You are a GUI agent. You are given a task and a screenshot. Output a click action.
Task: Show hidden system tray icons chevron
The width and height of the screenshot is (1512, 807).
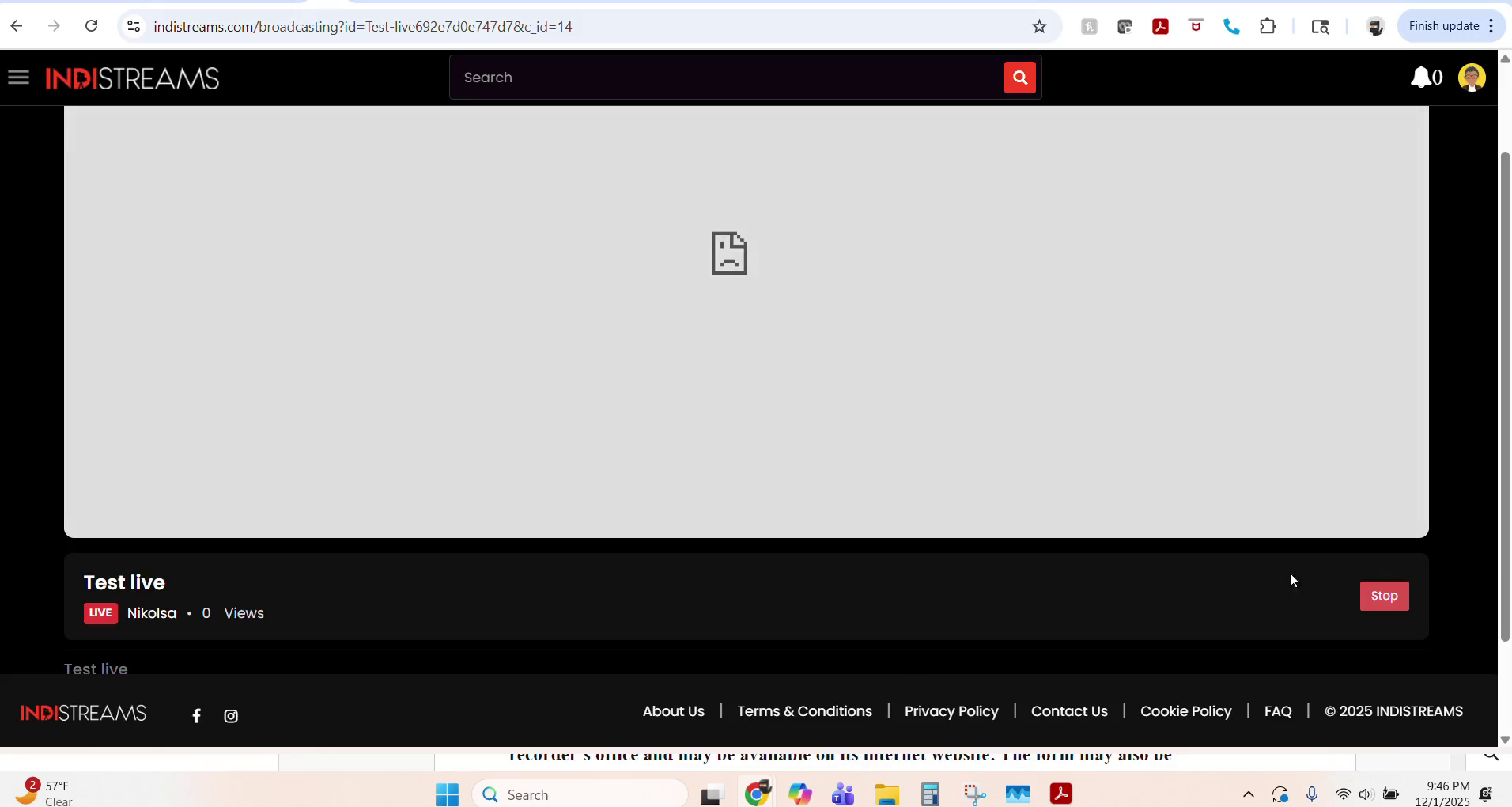tap(1248, 794)
